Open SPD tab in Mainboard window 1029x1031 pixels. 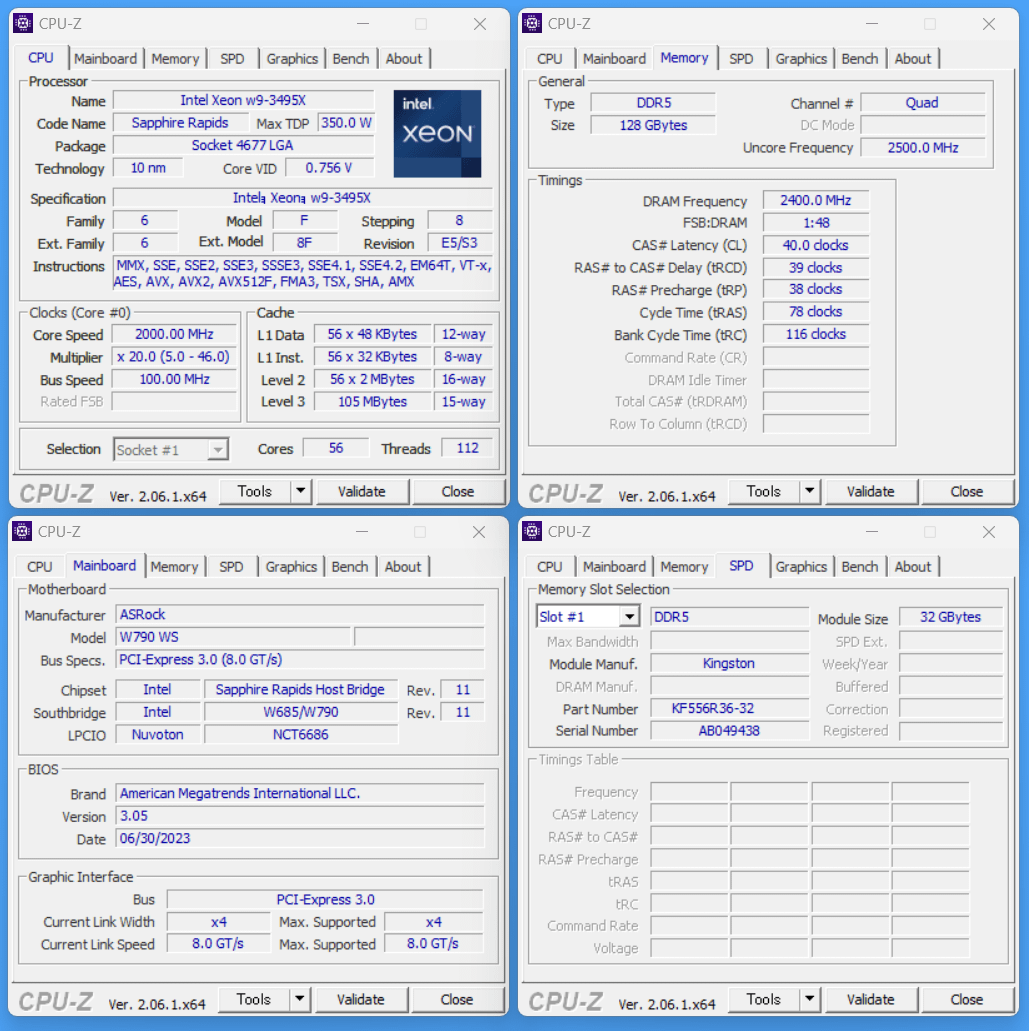231,566
